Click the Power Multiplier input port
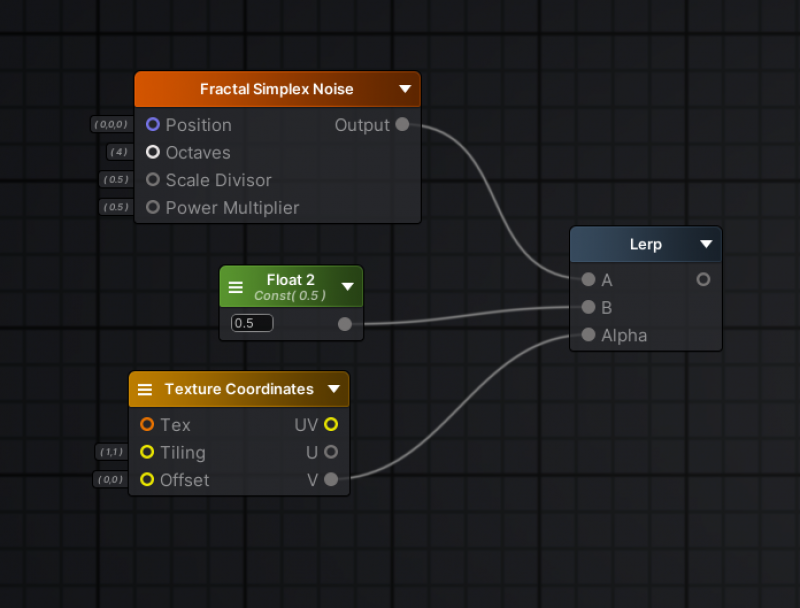The image size is (800, 608). click(153, 208)
